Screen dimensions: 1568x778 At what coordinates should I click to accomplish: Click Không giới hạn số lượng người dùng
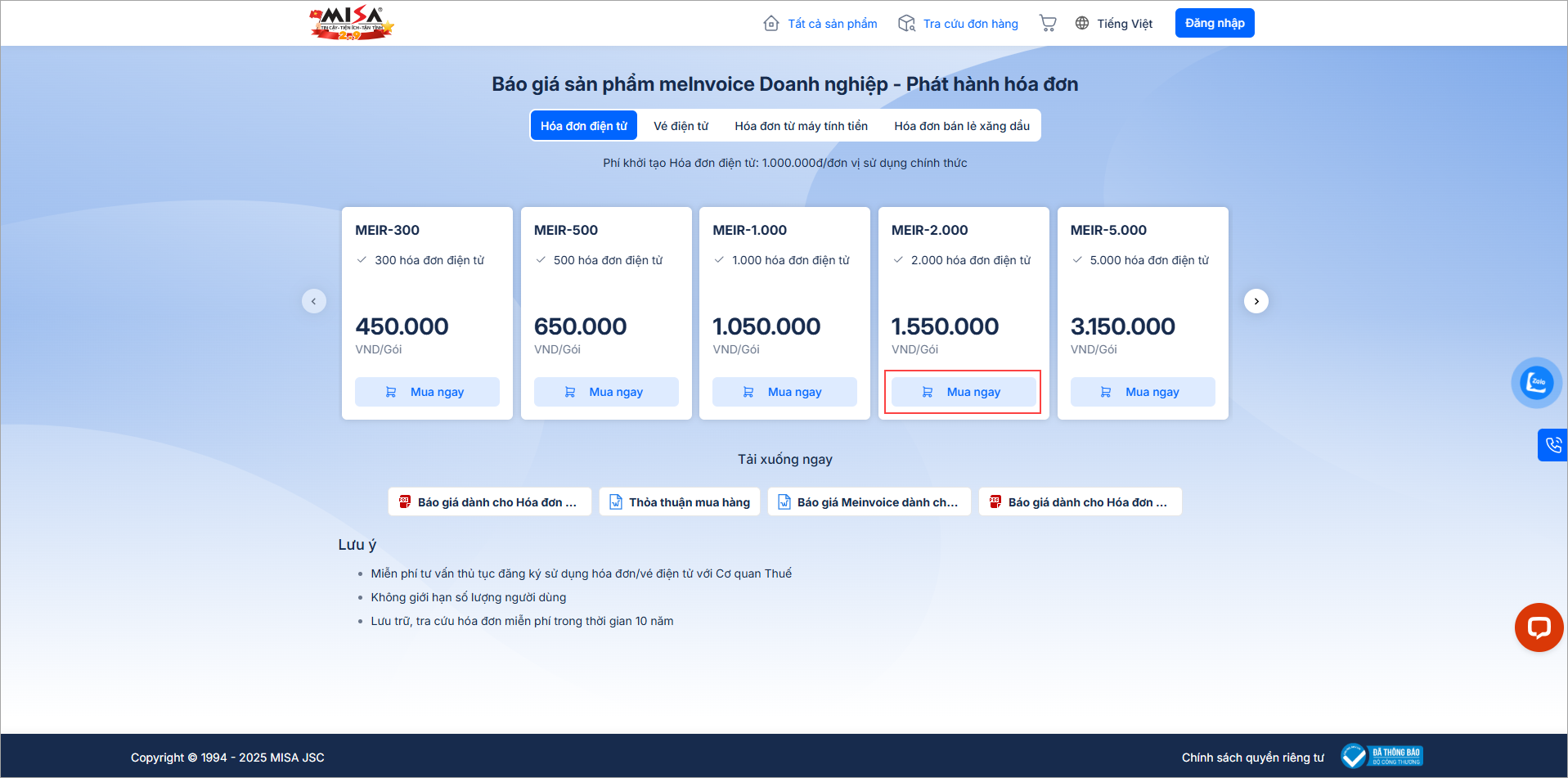click(469, 597)
